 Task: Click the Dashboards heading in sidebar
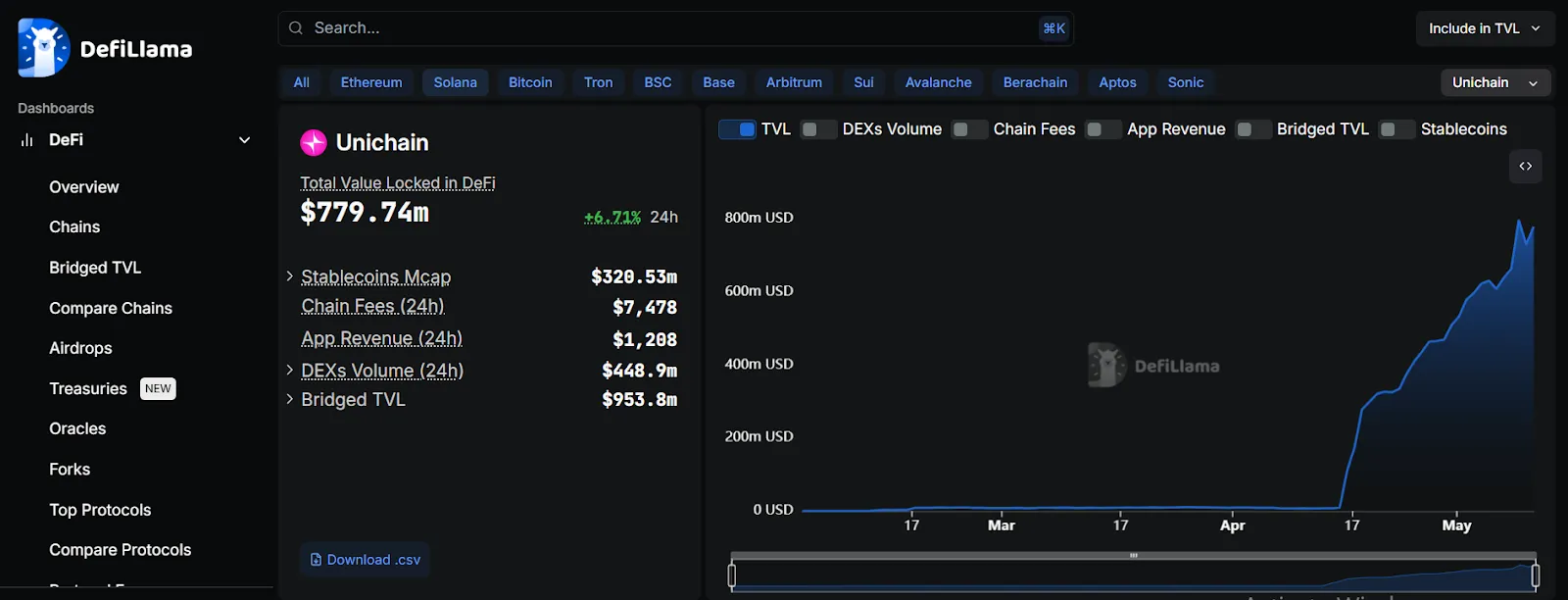click(x=56, y=108)
